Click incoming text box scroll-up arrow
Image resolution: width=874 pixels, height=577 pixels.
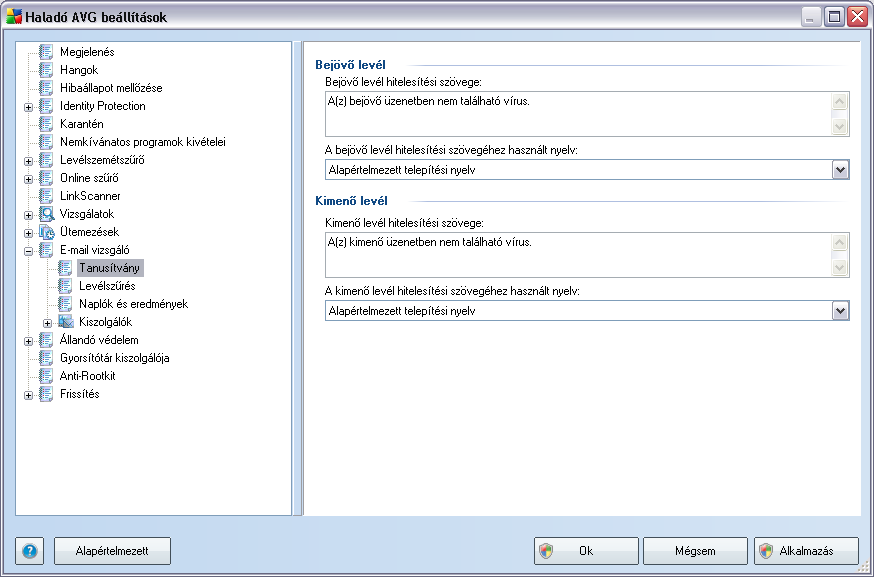click(839, 101)
